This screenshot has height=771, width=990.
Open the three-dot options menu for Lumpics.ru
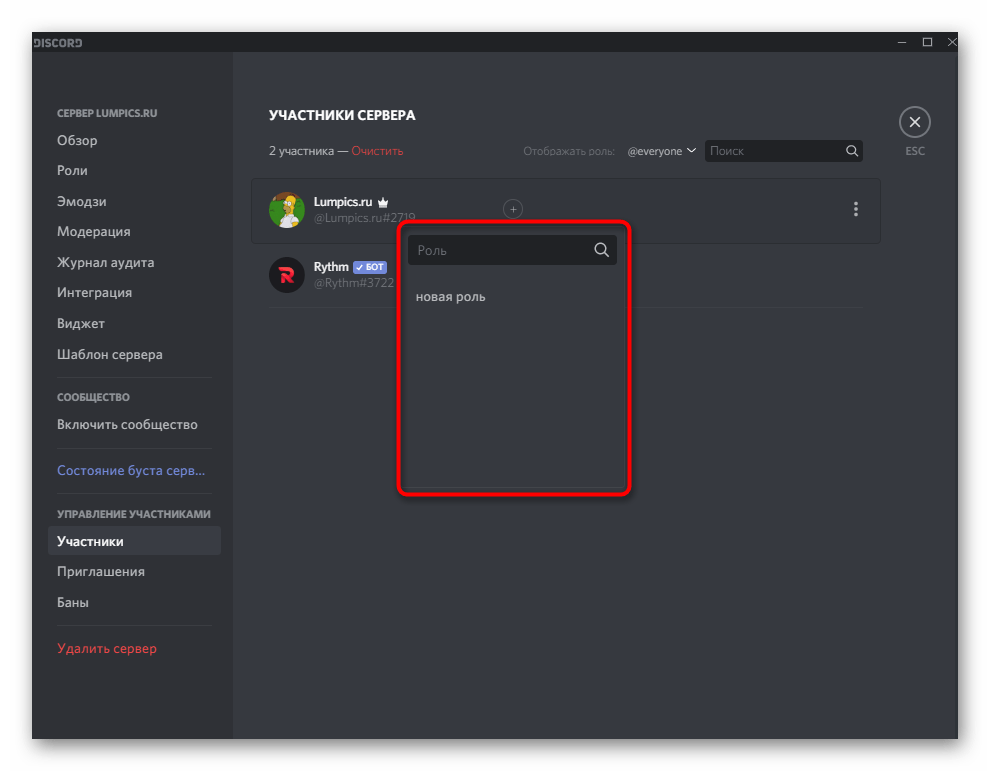(856, 209)
